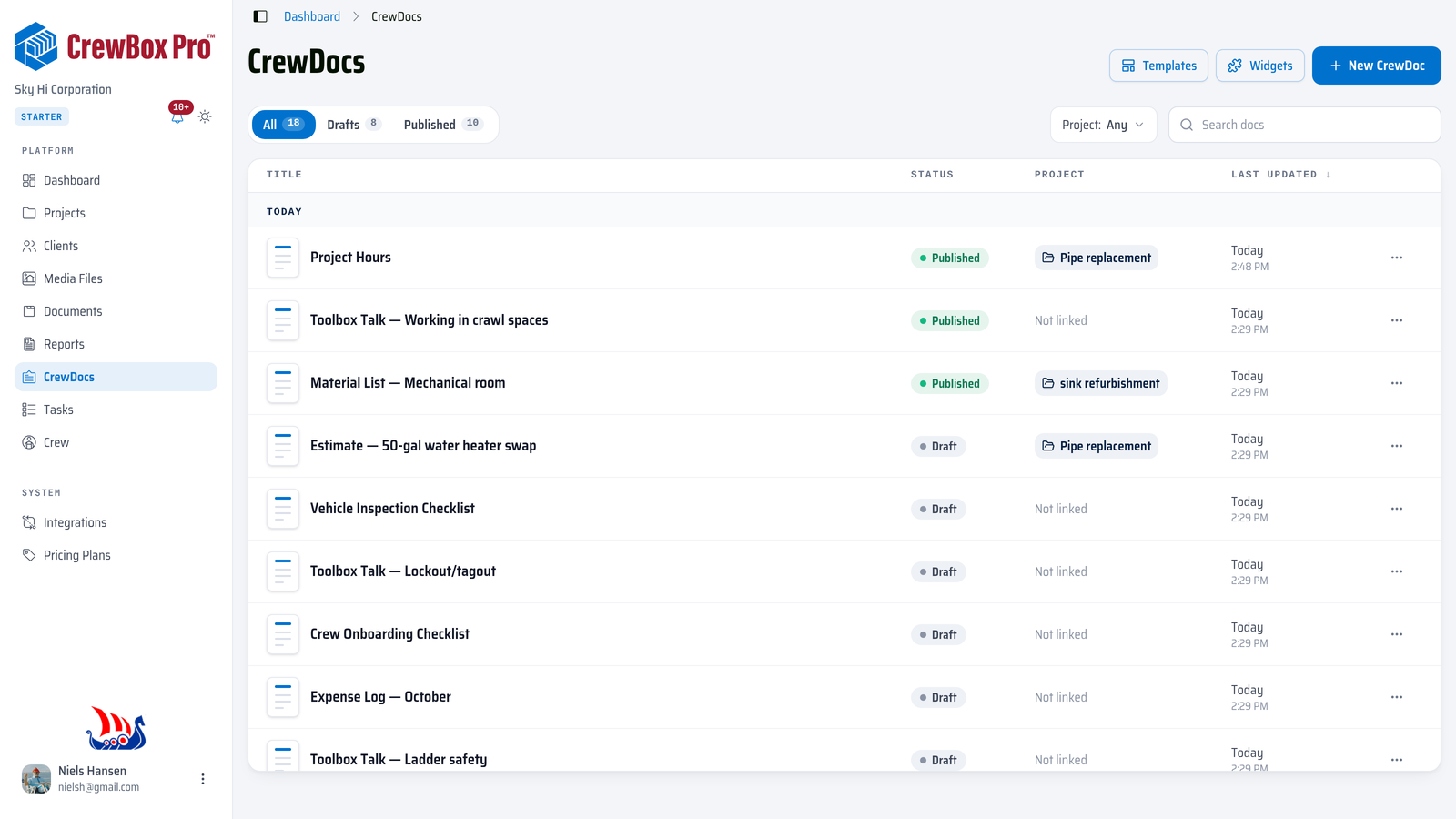Select CrewDocs in sidebar
1456x819 pixels.
coord(116,377)
